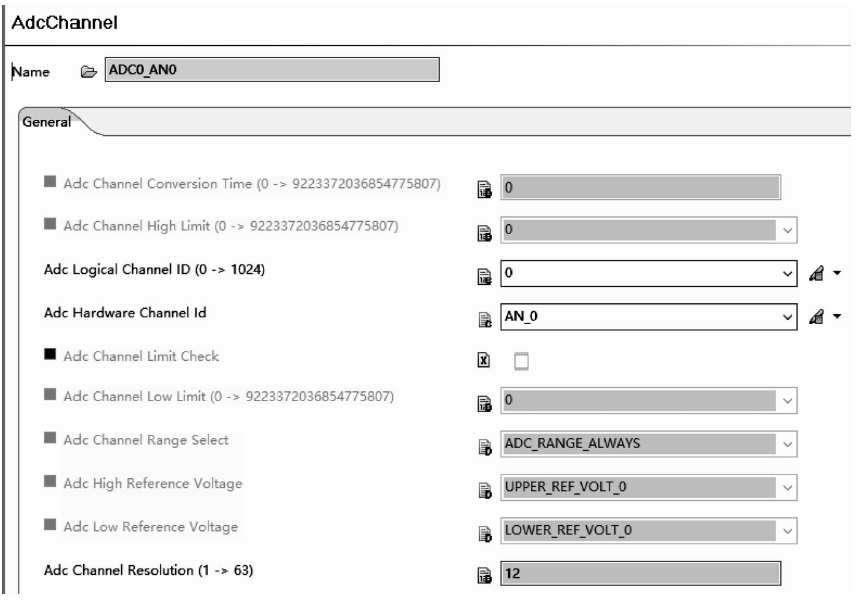Click the X document icon for Channel Limit Check
The width and height of the screenshot is (856, 605).
(484, 360)
